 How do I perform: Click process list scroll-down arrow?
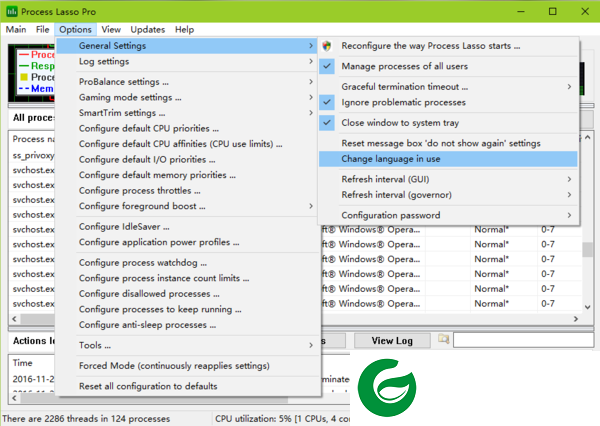587,307
